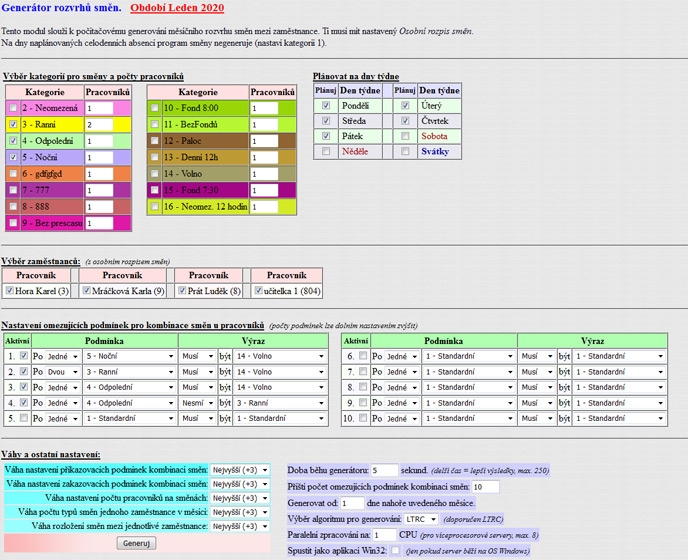Check the 8 - 888 category box

click(14, 206)
